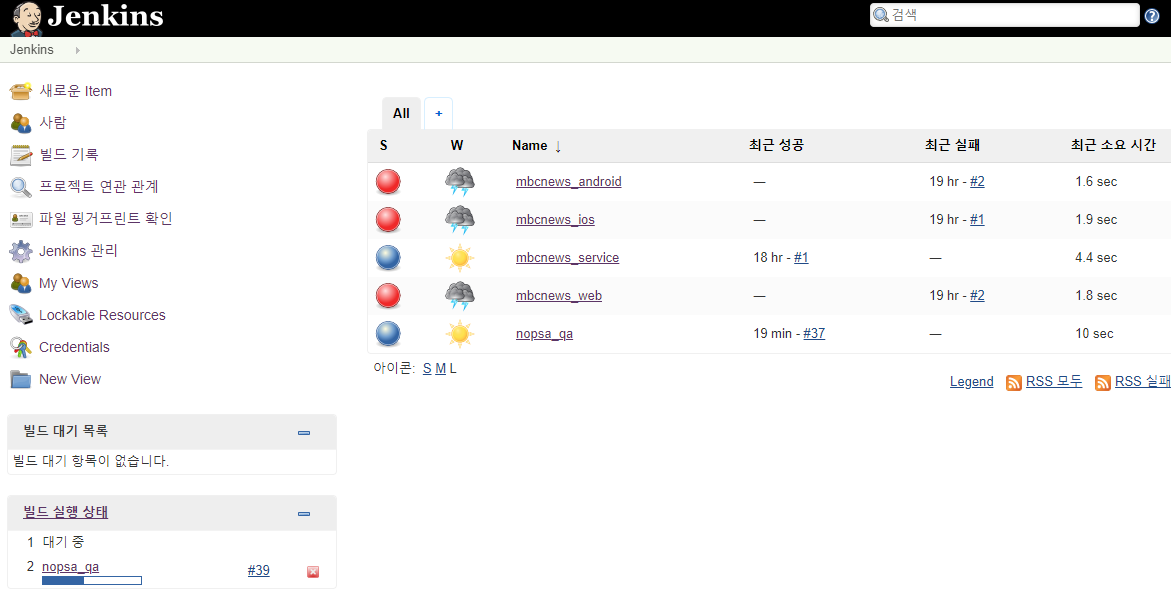1171x603 pixels.
Task: Click storm weather icon of mbcnews_web
Action: coord(459,296)
